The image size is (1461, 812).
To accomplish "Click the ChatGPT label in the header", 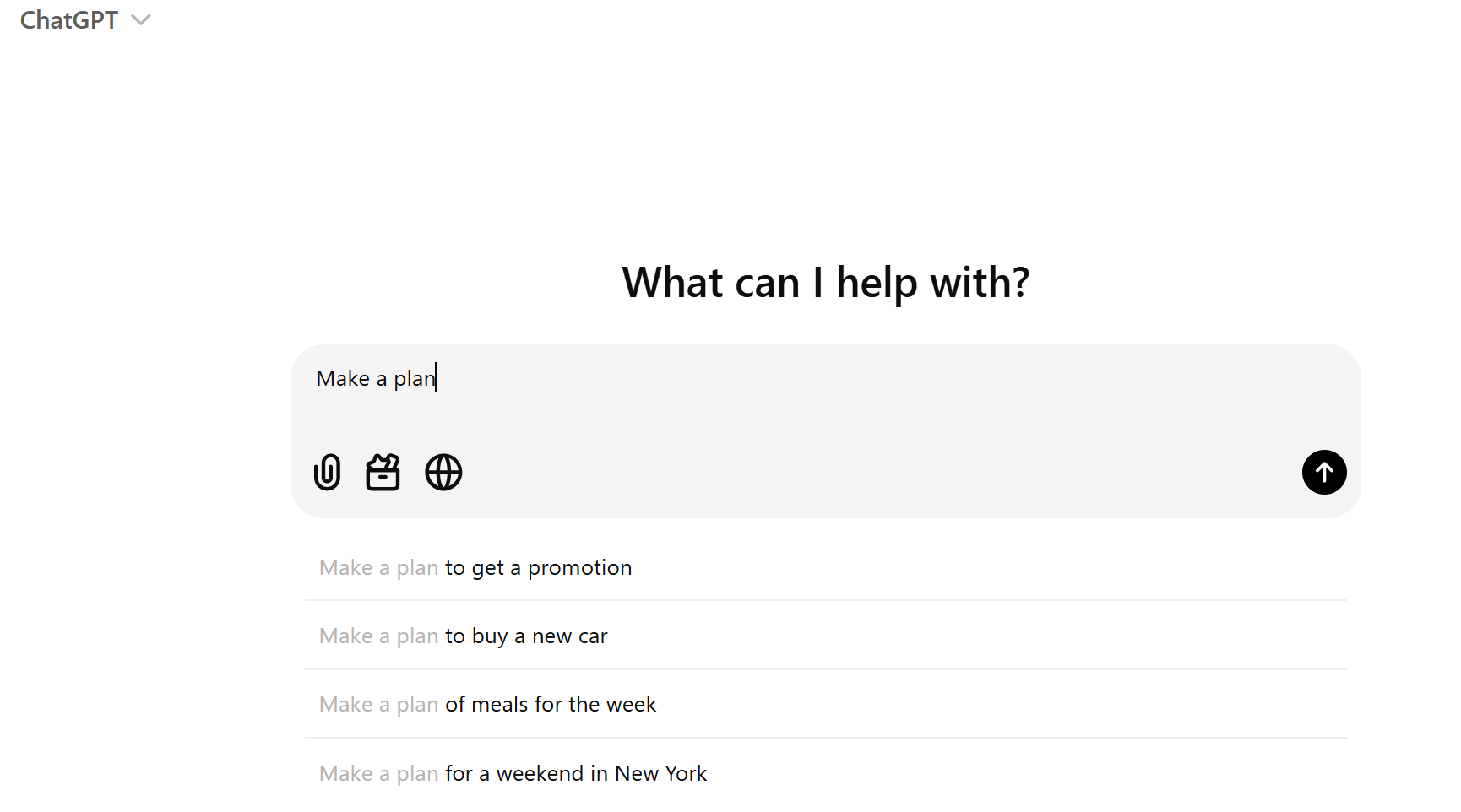I will tap(68, 19).
